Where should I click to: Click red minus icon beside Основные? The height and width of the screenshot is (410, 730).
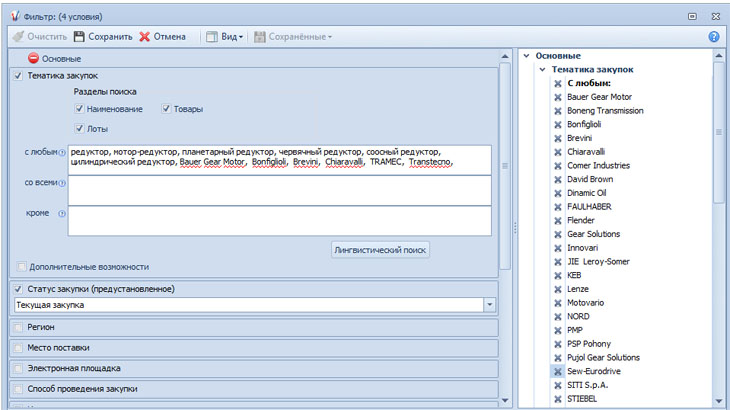point(32,59)
